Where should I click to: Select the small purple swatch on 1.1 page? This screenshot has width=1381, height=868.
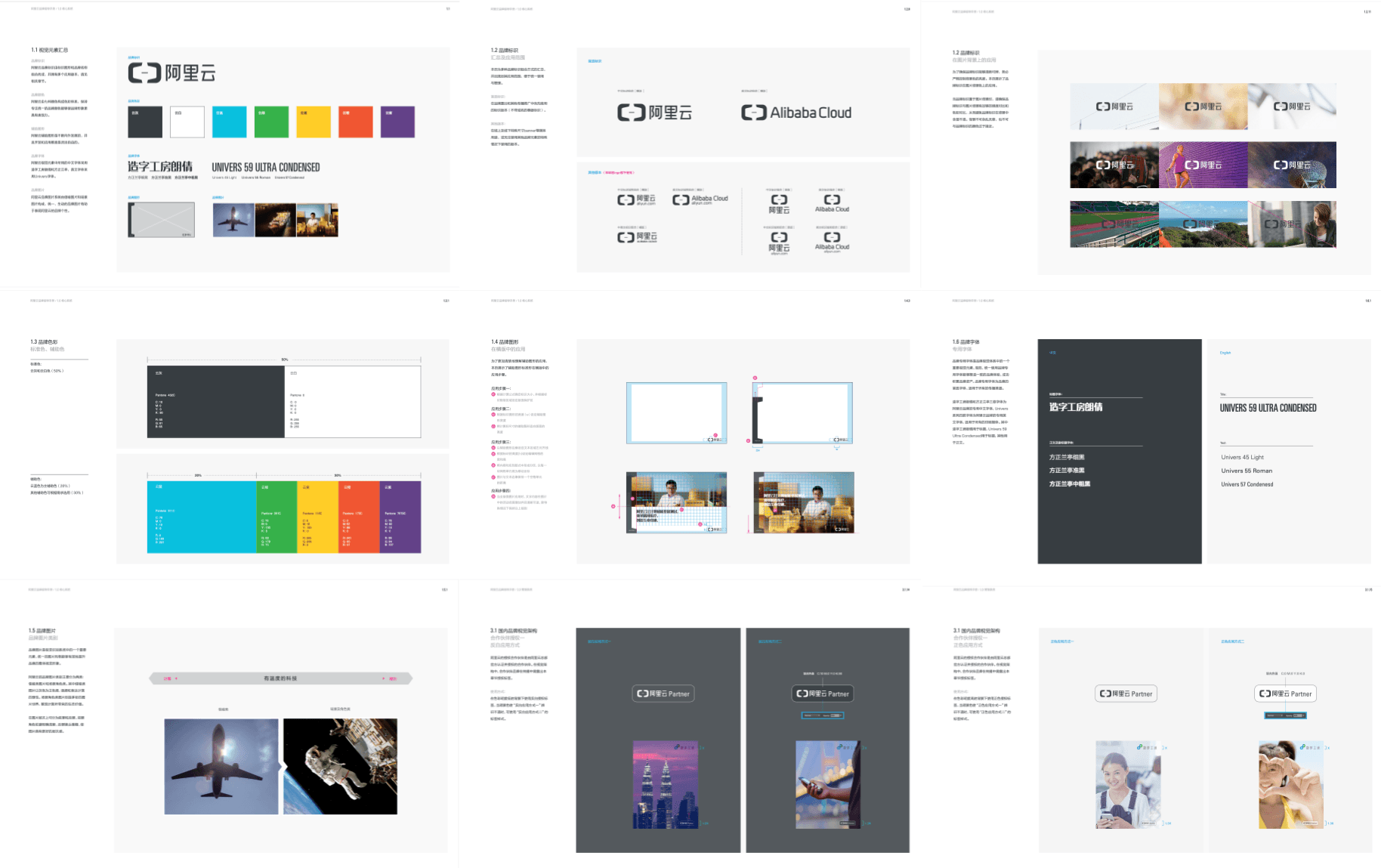tap(397, 122)
